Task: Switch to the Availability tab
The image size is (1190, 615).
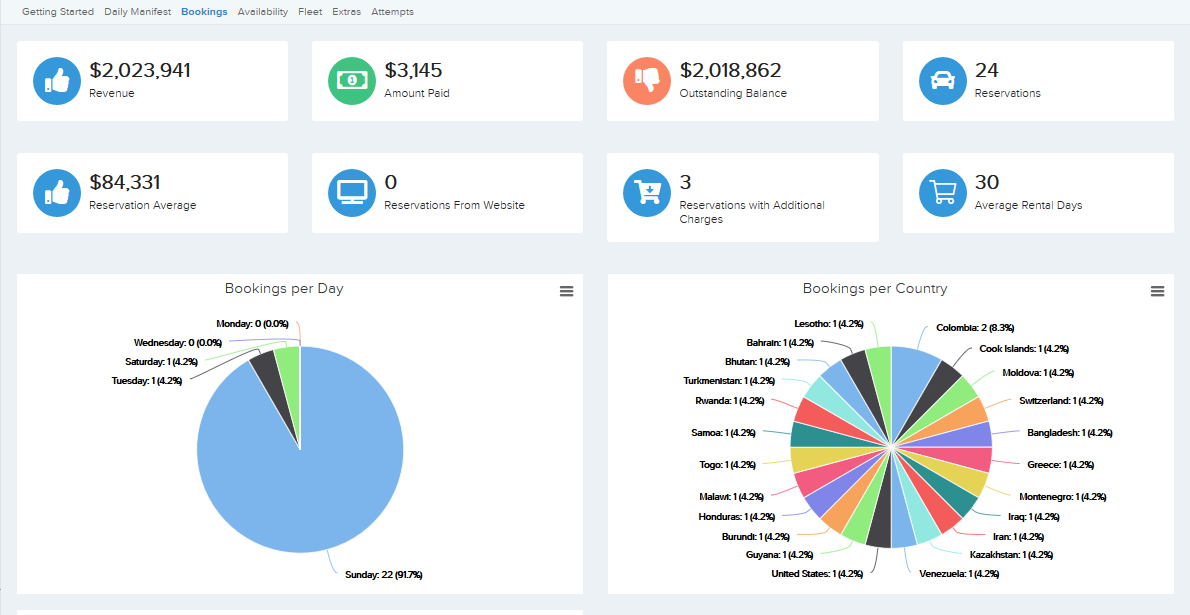Action: [263, 11]
